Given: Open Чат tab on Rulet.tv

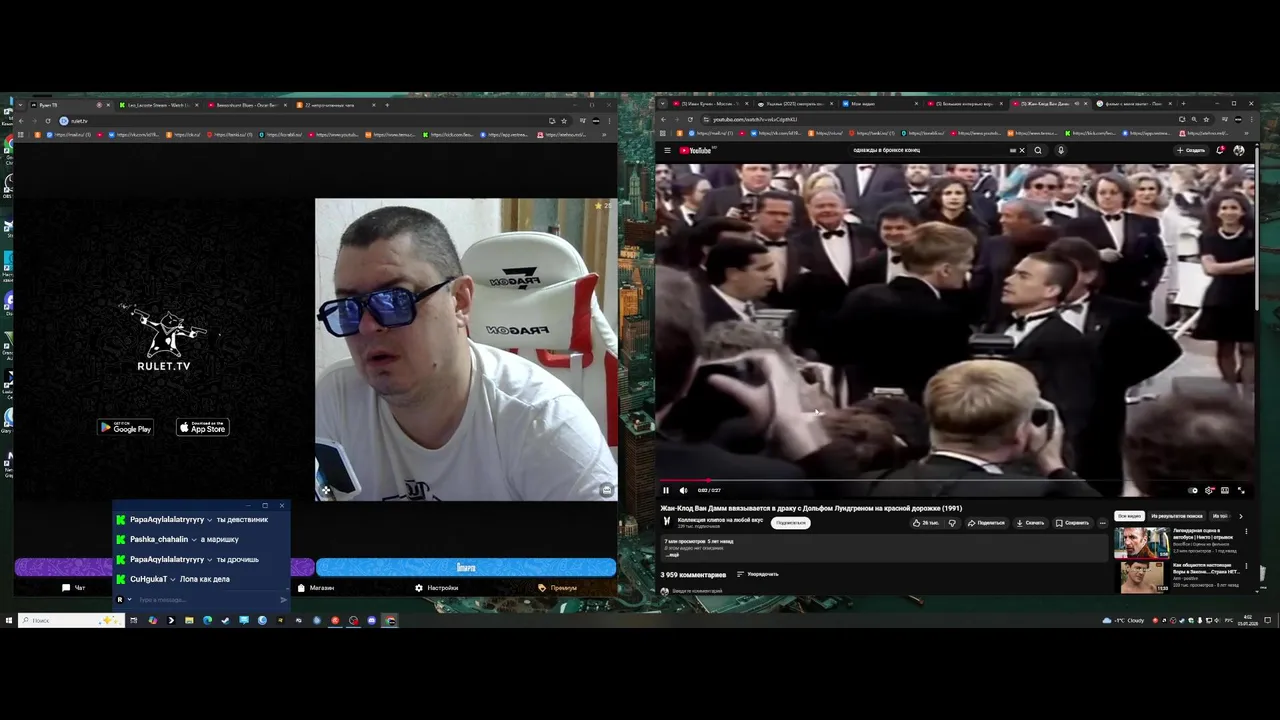Looking at the screenshot, I should tap(73, 588).
